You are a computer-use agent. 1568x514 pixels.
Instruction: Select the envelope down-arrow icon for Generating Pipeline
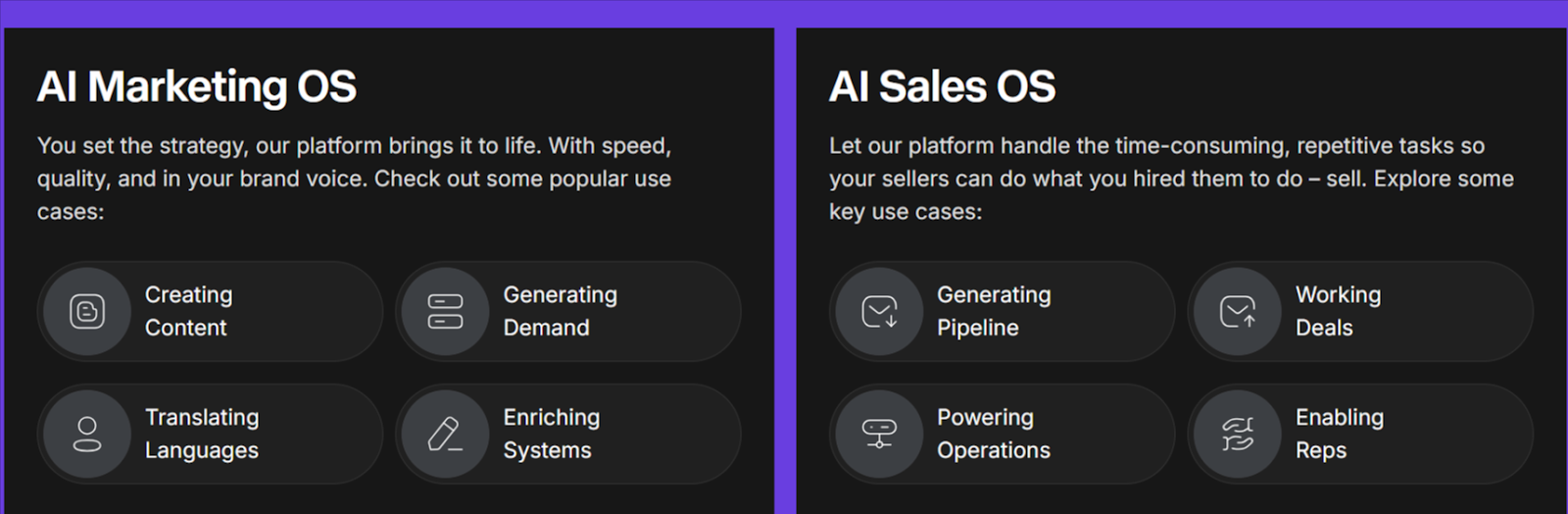click(879, 312)
